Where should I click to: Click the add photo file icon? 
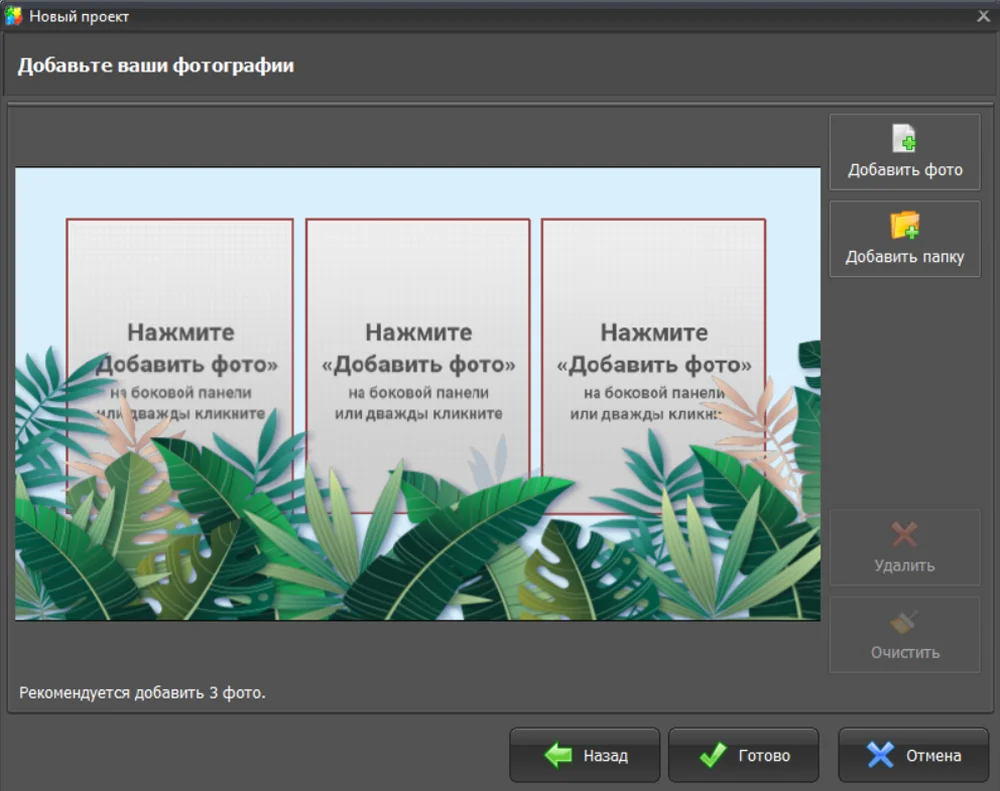(x=904, y=138)
